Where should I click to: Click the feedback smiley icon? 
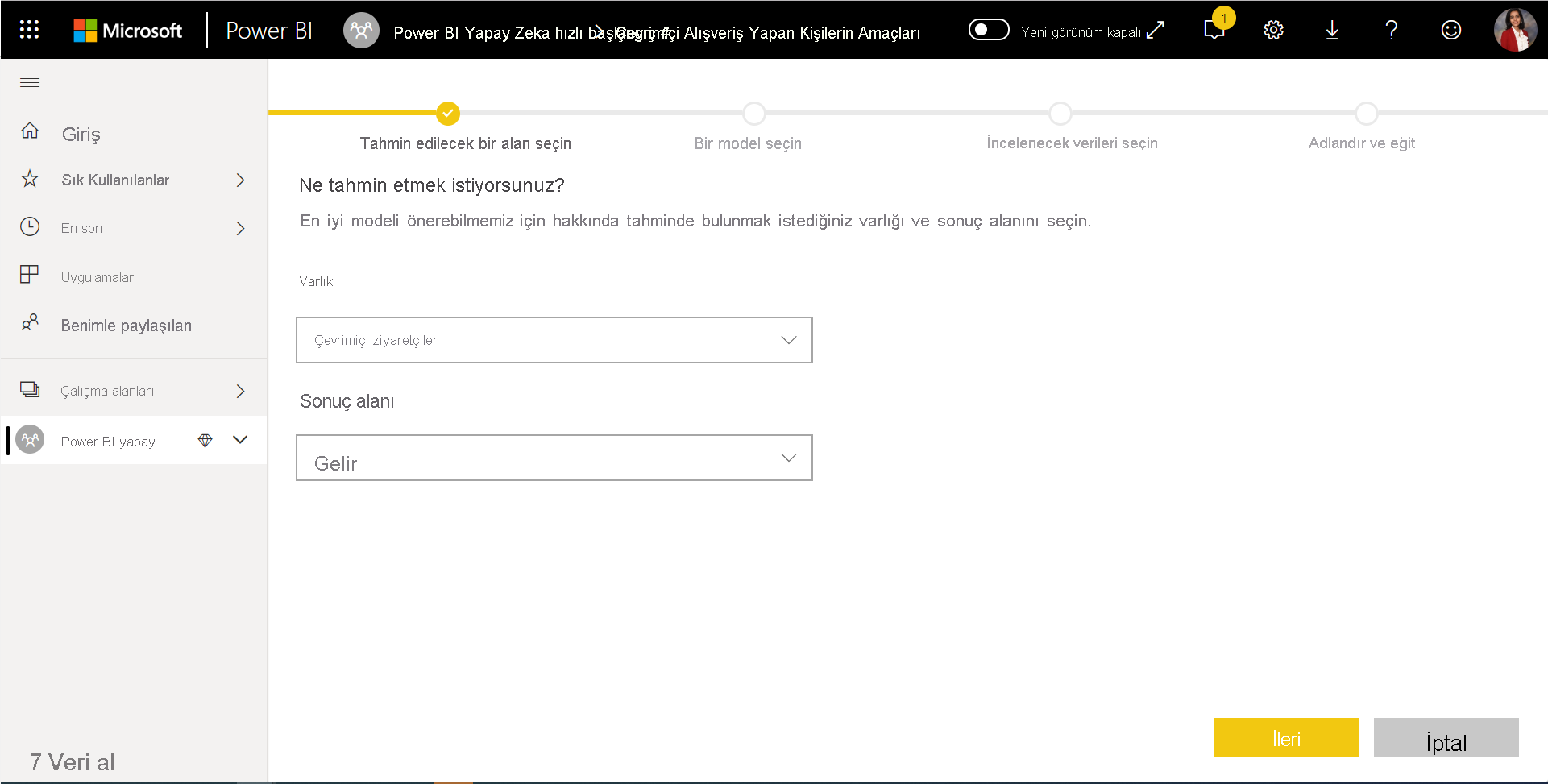click(x=1450, y=30)
